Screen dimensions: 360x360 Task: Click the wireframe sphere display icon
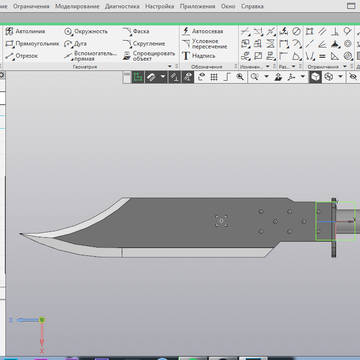coord(329,77)
